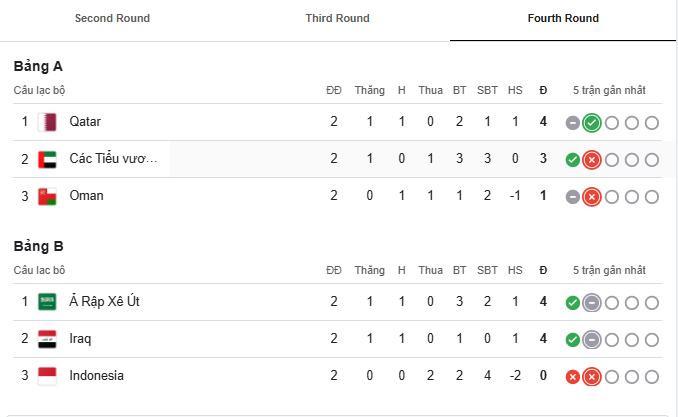This screenshot has height=417, width=678.
Task: Click Indonesia's first red loss icon
Action: [572, 377]
